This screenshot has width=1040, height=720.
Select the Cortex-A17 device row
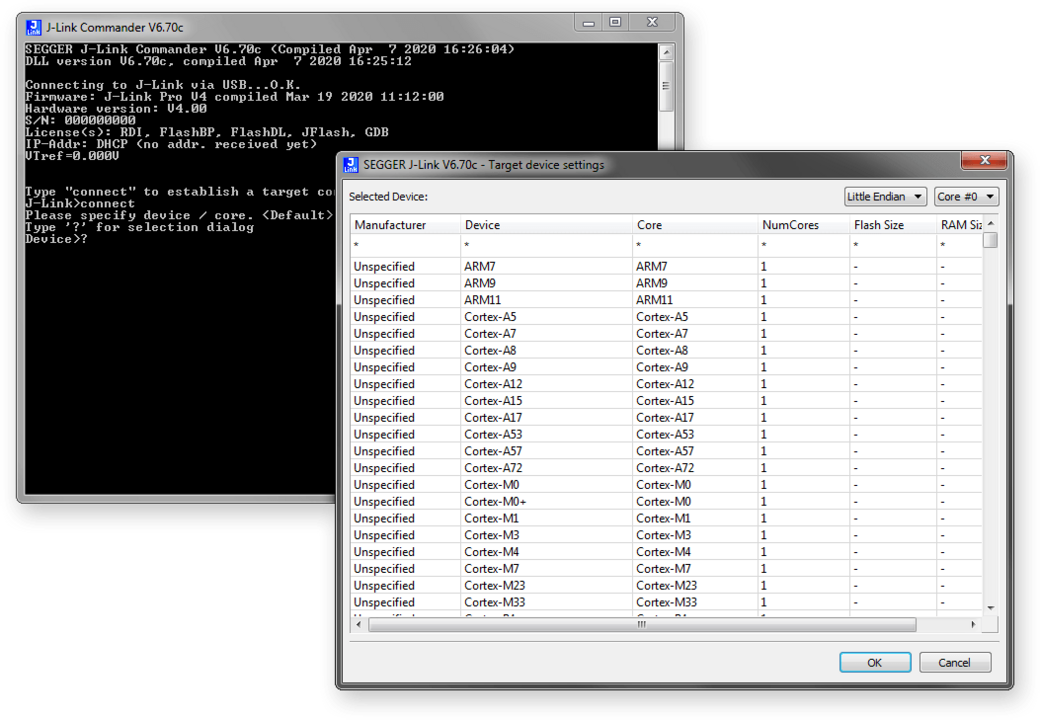[x=666, y=418]
